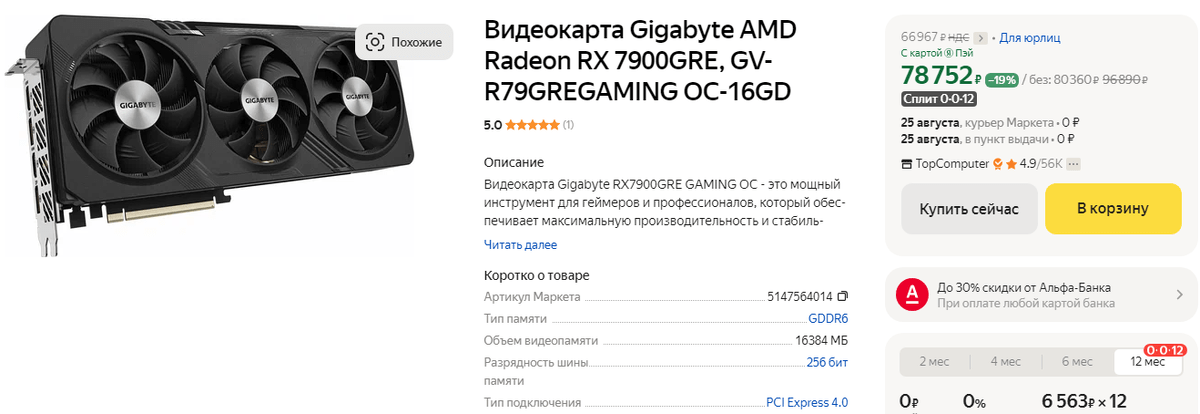This screenshot has height=414, width=1200.
Task: Select the 4 мес installment tab
Action: [1006, 362]
